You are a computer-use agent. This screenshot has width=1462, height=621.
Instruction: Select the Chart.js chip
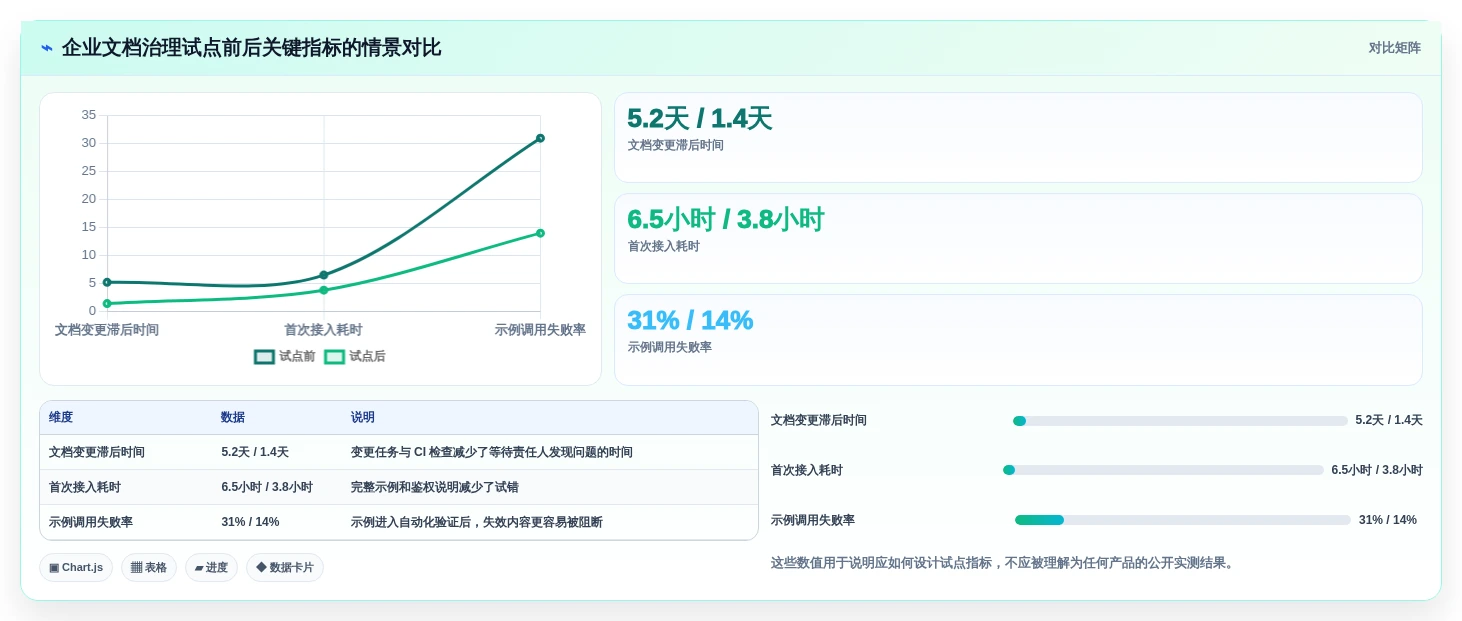(x=76, y=568)
